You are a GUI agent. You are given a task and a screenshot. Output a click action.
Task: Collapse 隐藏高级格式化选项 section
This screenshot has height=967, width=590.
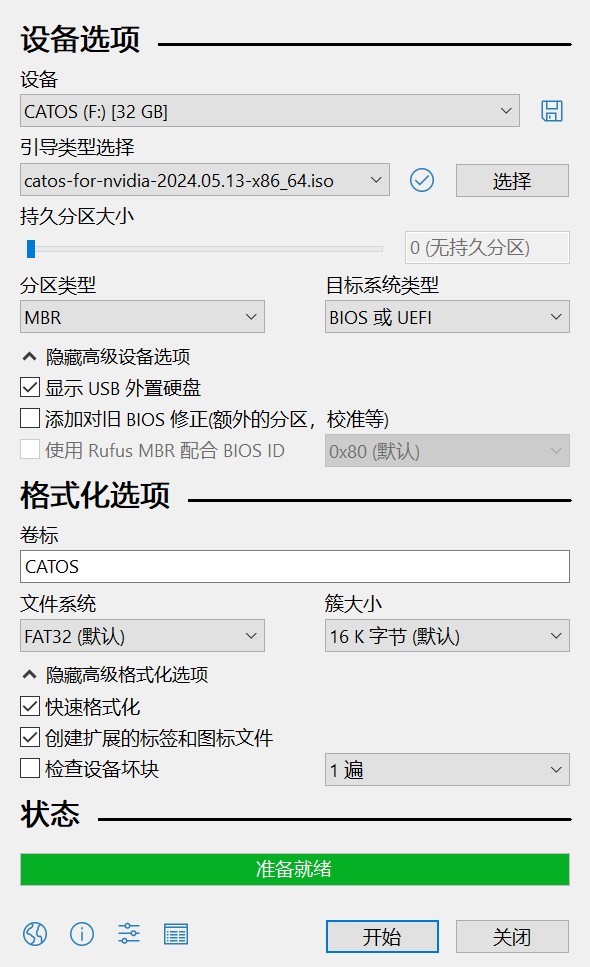click(x=115, y=675)
